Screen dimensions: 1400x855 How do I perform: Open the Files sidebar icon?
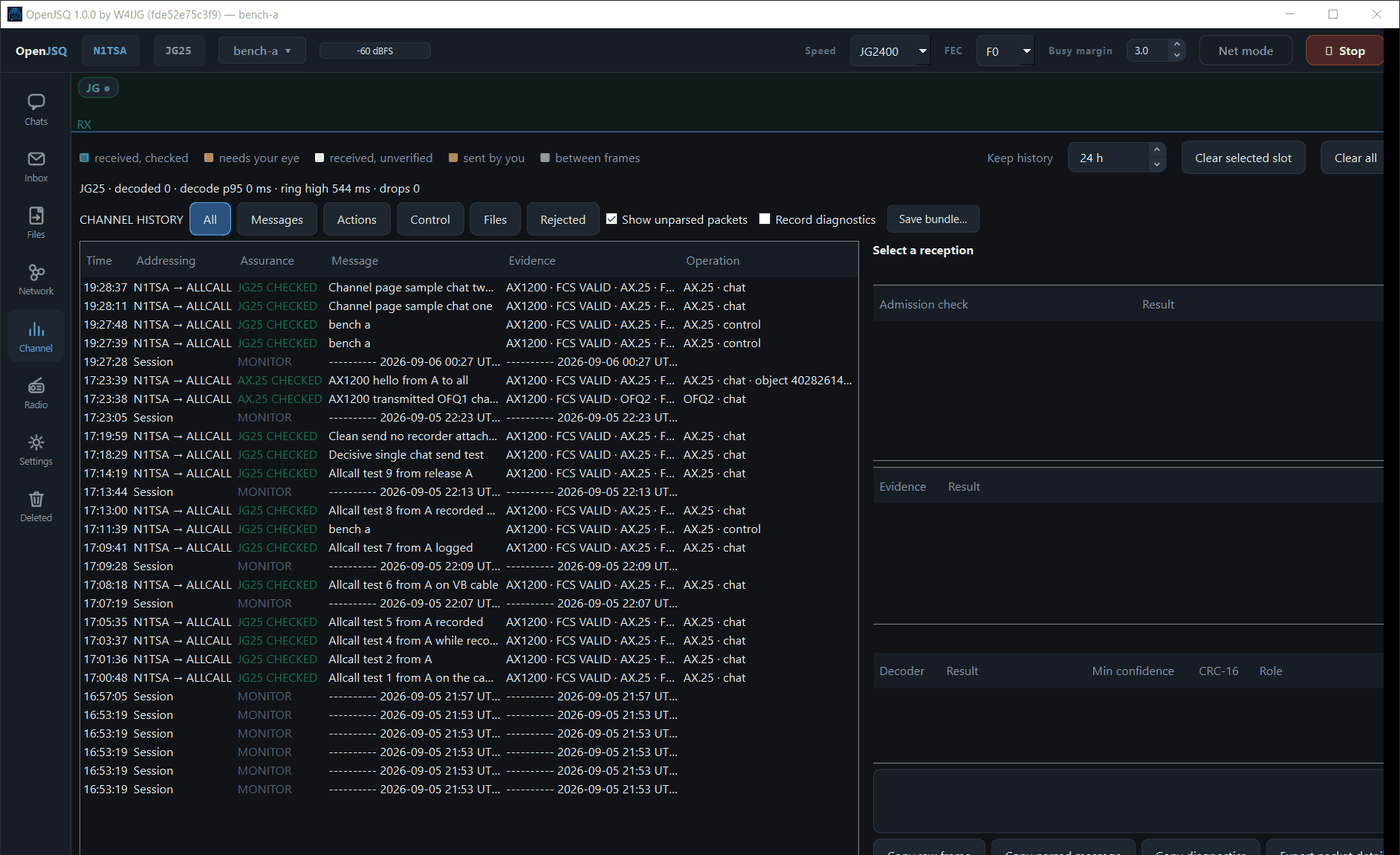click(x=36, y=222)
